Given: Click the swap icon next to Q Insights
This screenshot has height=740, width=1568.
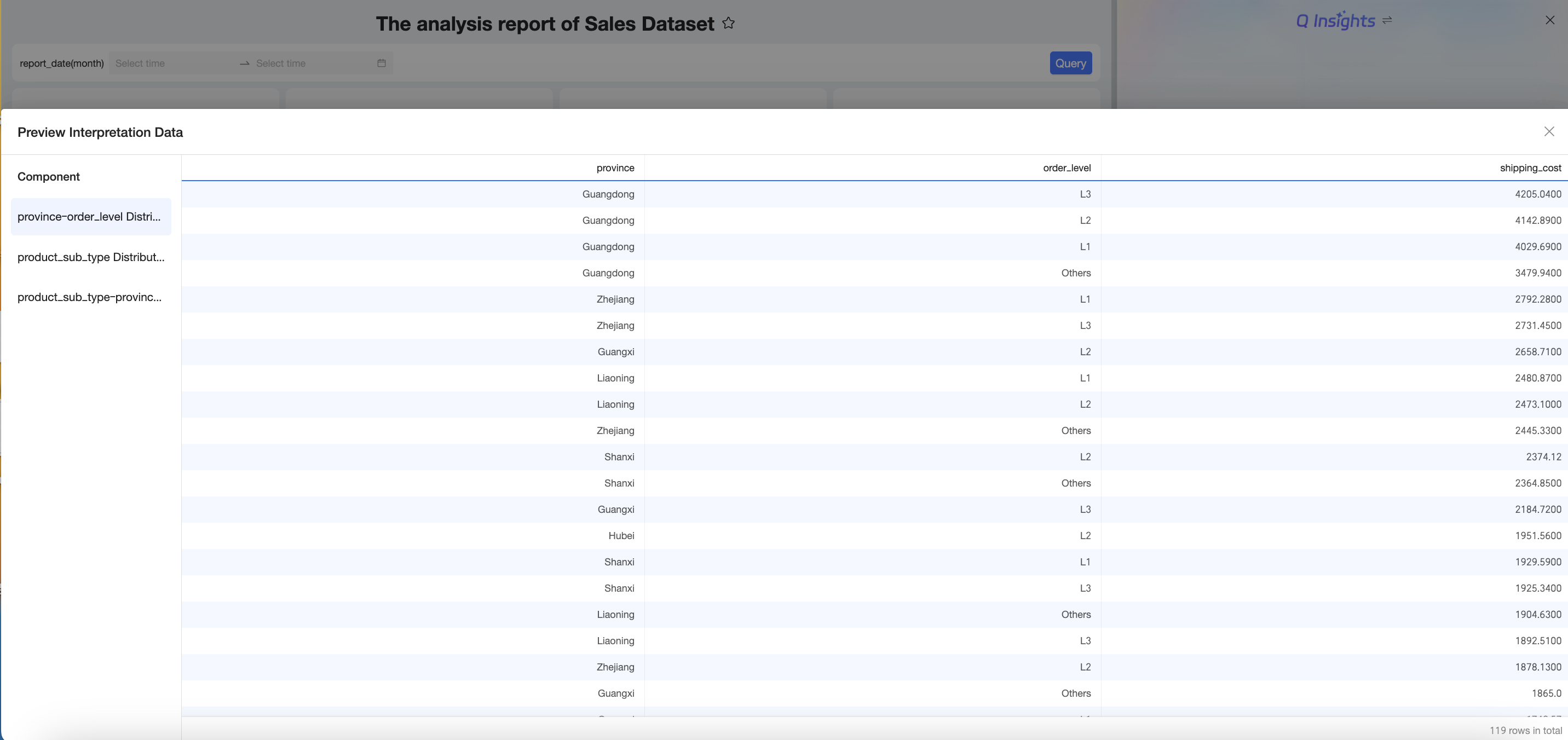Looking at the screenshot, I should click(1387, 21).
